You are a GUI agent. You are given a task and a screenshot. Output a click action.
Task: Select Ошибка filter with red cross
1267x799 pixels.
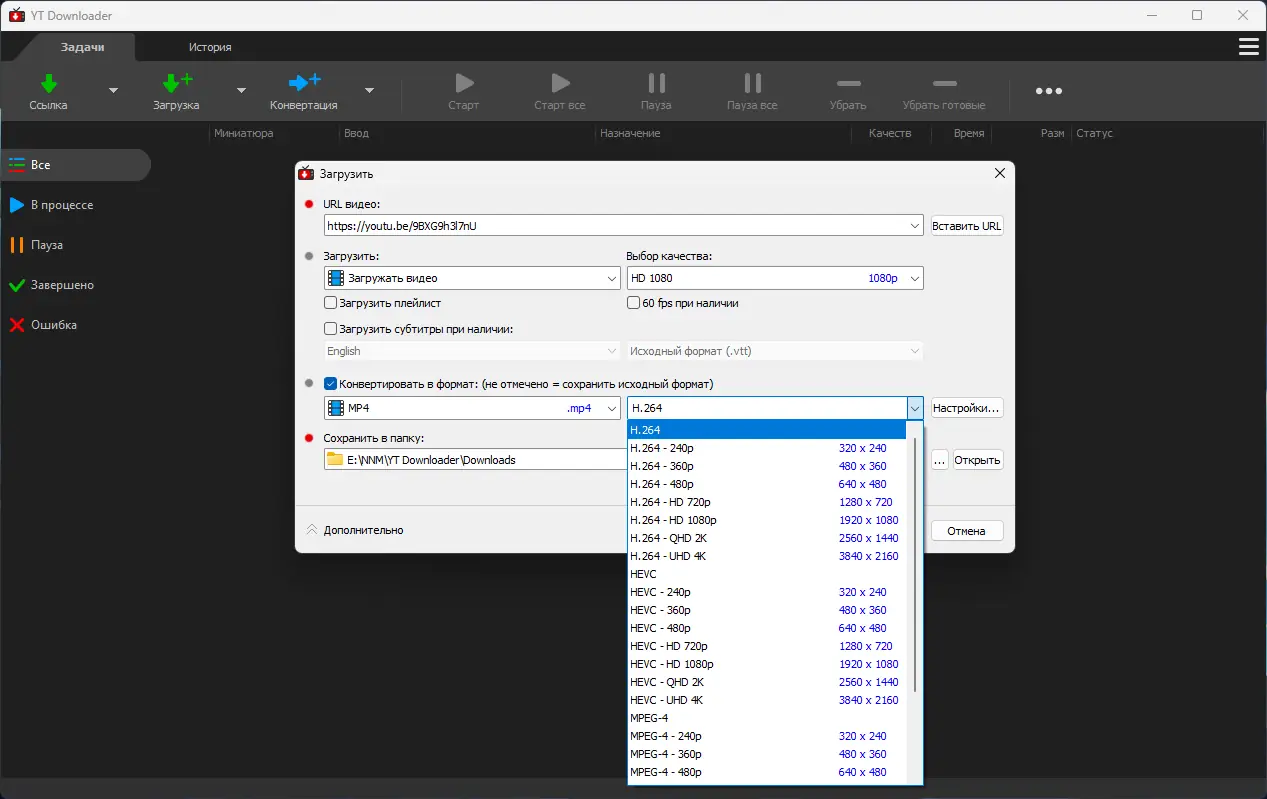53,325
